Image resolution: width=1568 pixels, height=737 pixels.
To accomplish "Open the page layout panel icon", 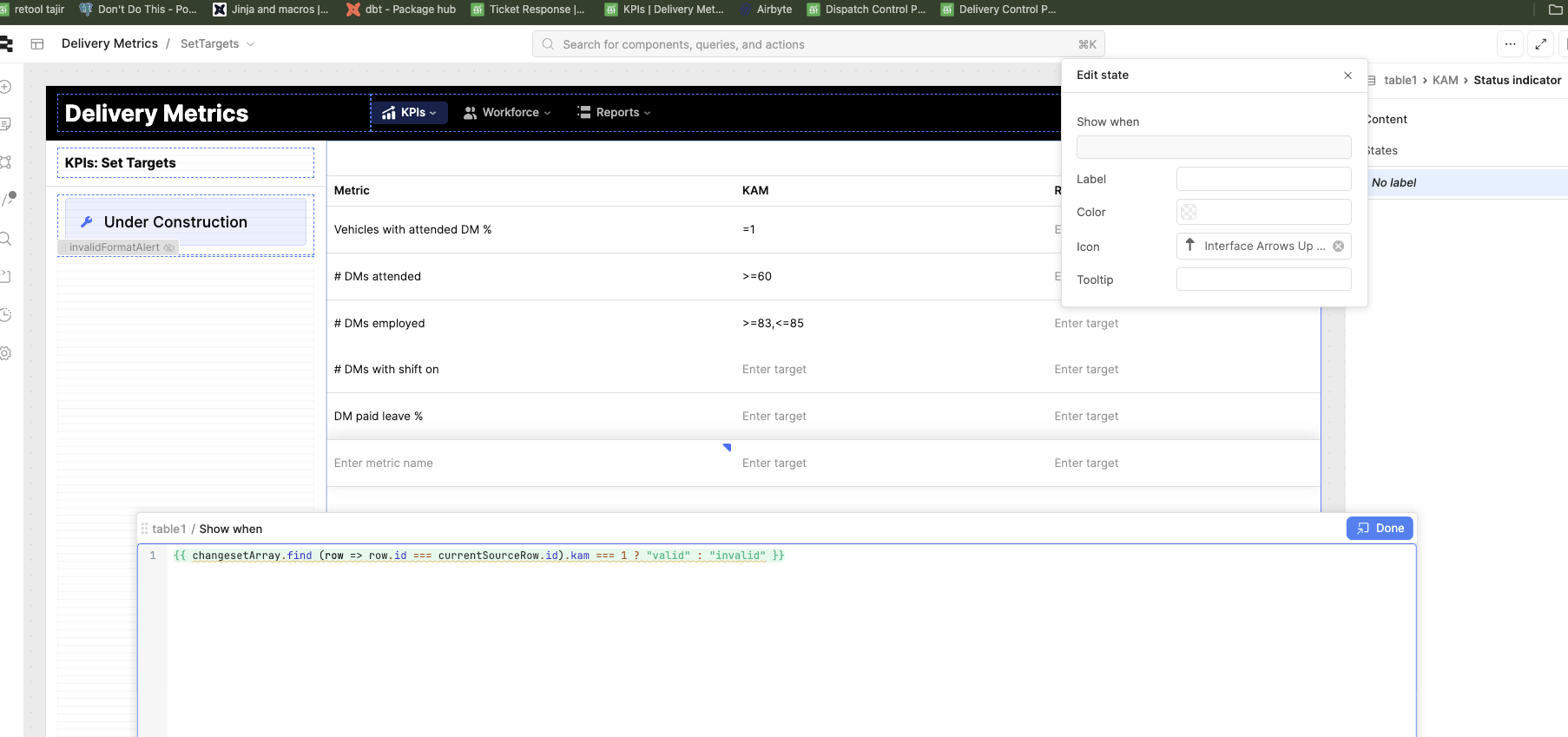I will [37, 44].
